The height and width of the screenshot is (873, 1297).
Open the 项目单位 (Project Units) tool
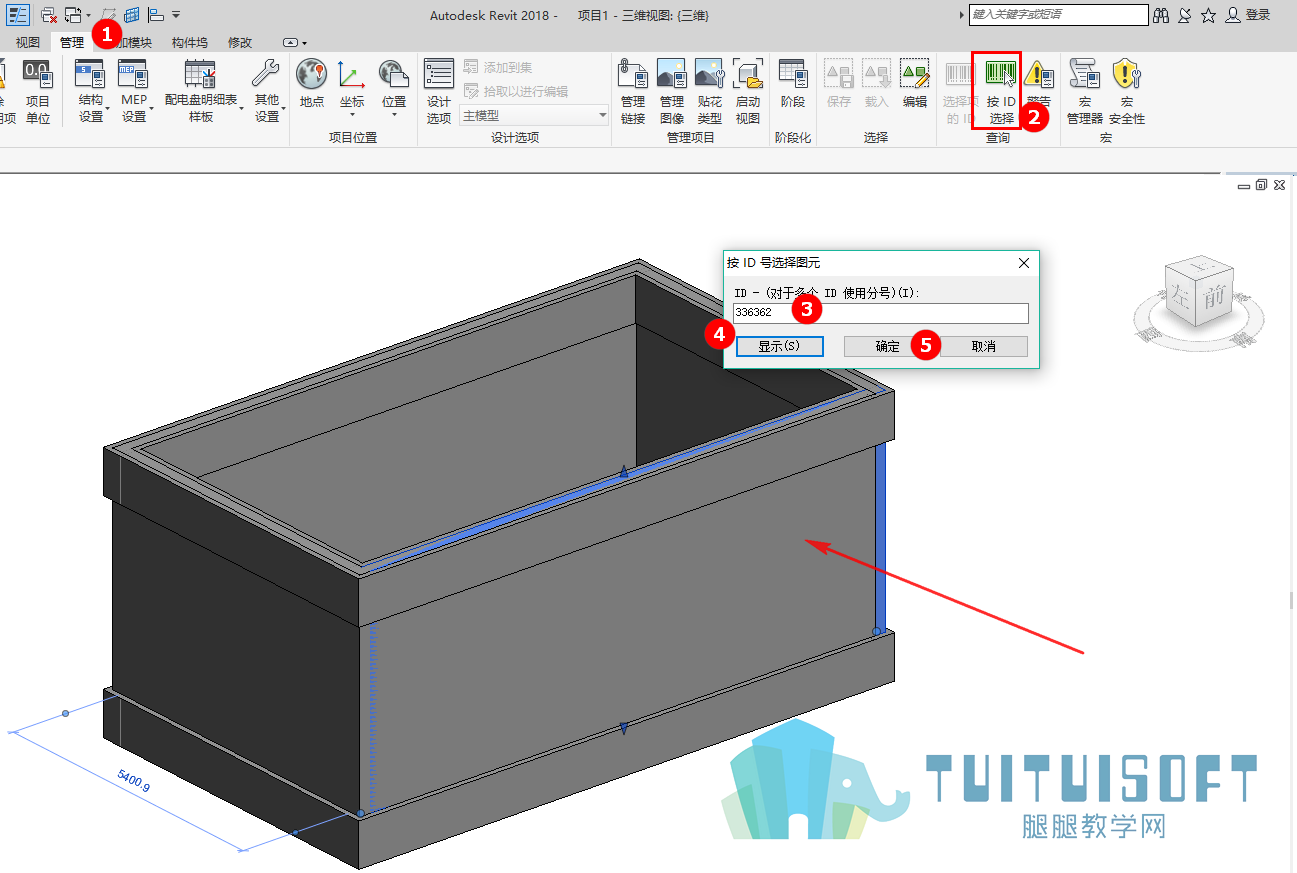[37, 90]
